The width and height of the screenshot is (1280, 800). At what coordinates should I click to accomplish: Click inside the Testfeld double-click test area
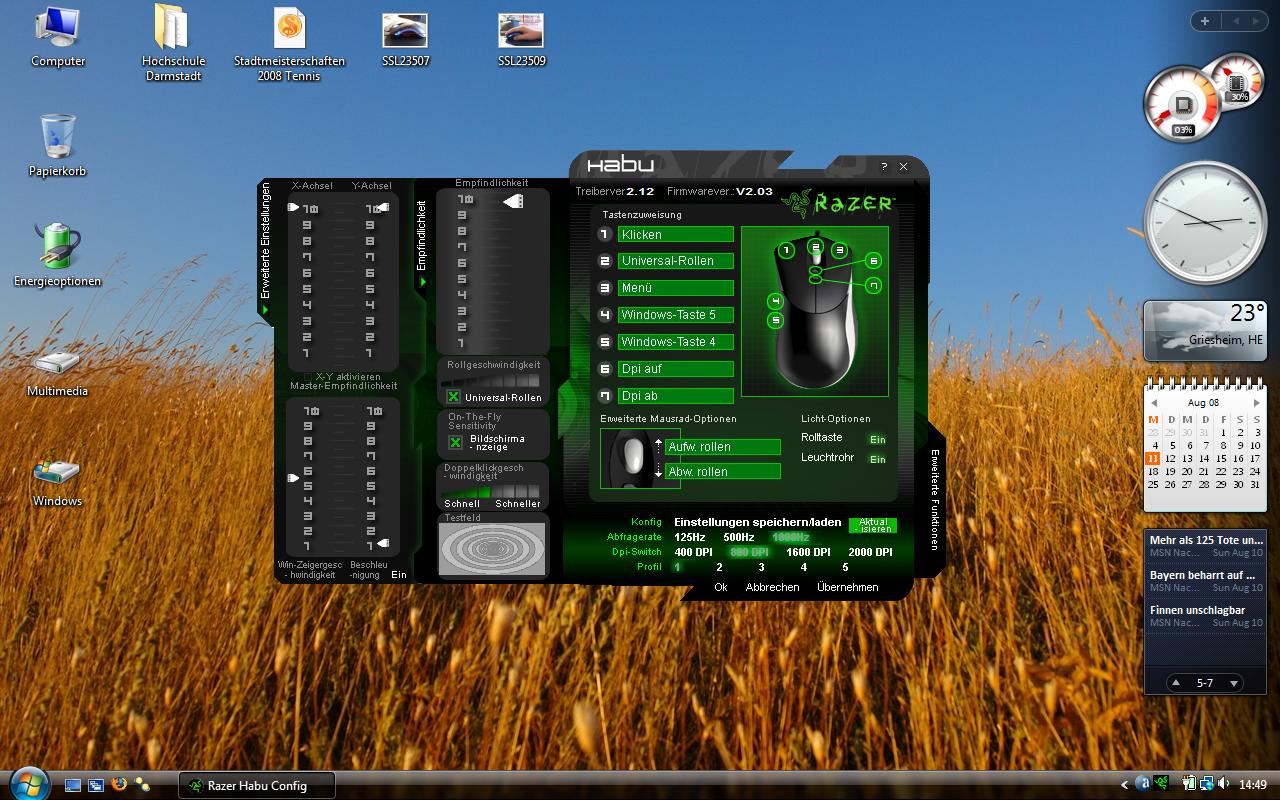pyautogui.click(x=493, y=548)
